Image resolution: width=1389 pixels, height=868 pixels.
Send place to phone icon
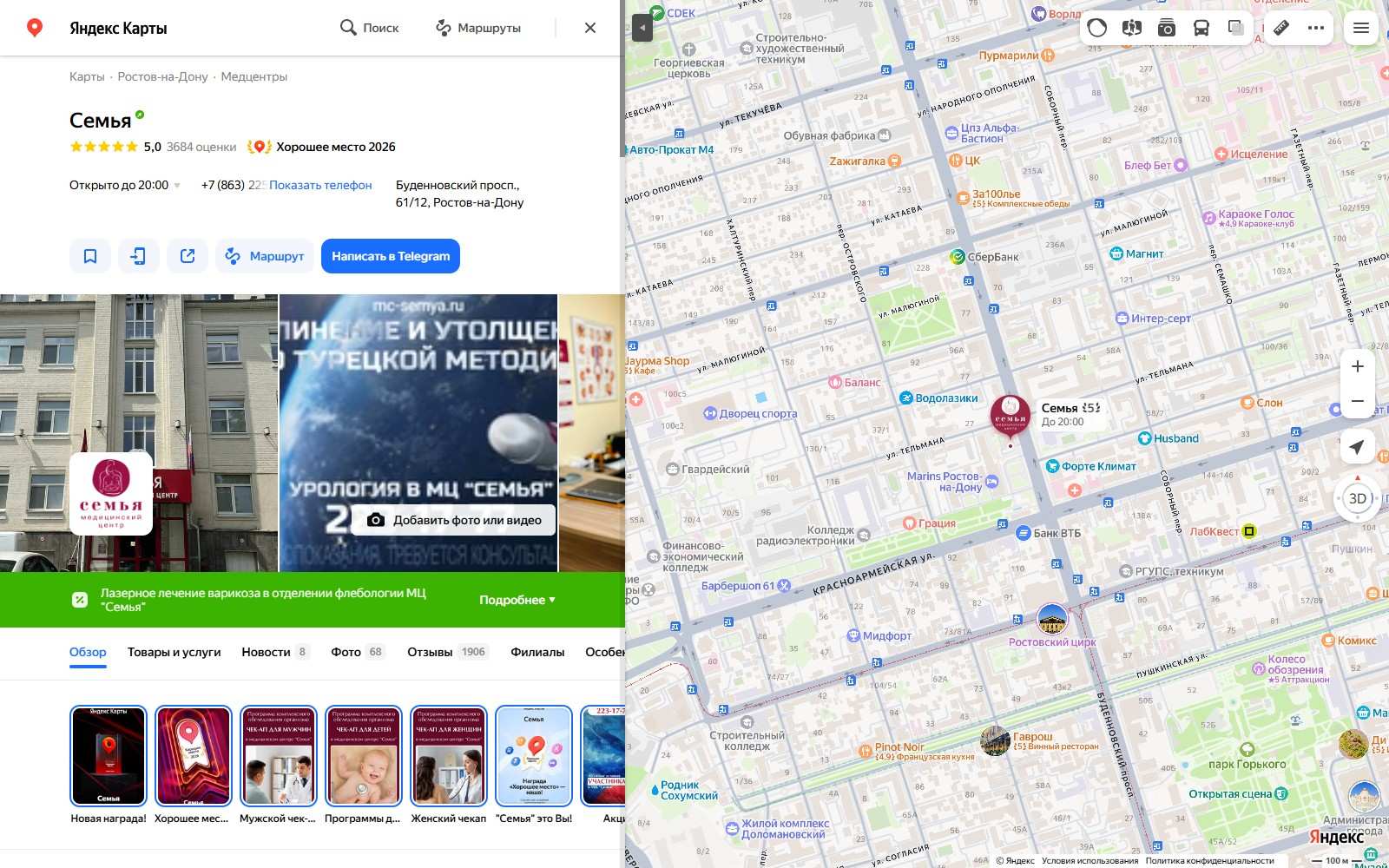click(139, 256)
